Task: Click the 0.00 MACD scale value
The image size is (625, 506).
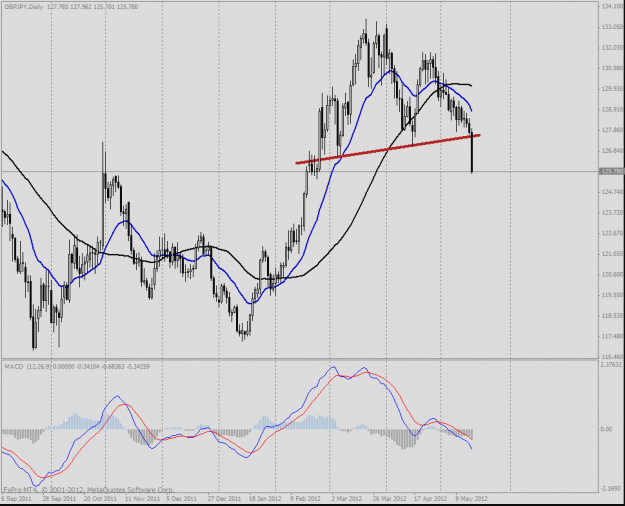Action: [606, 429]
